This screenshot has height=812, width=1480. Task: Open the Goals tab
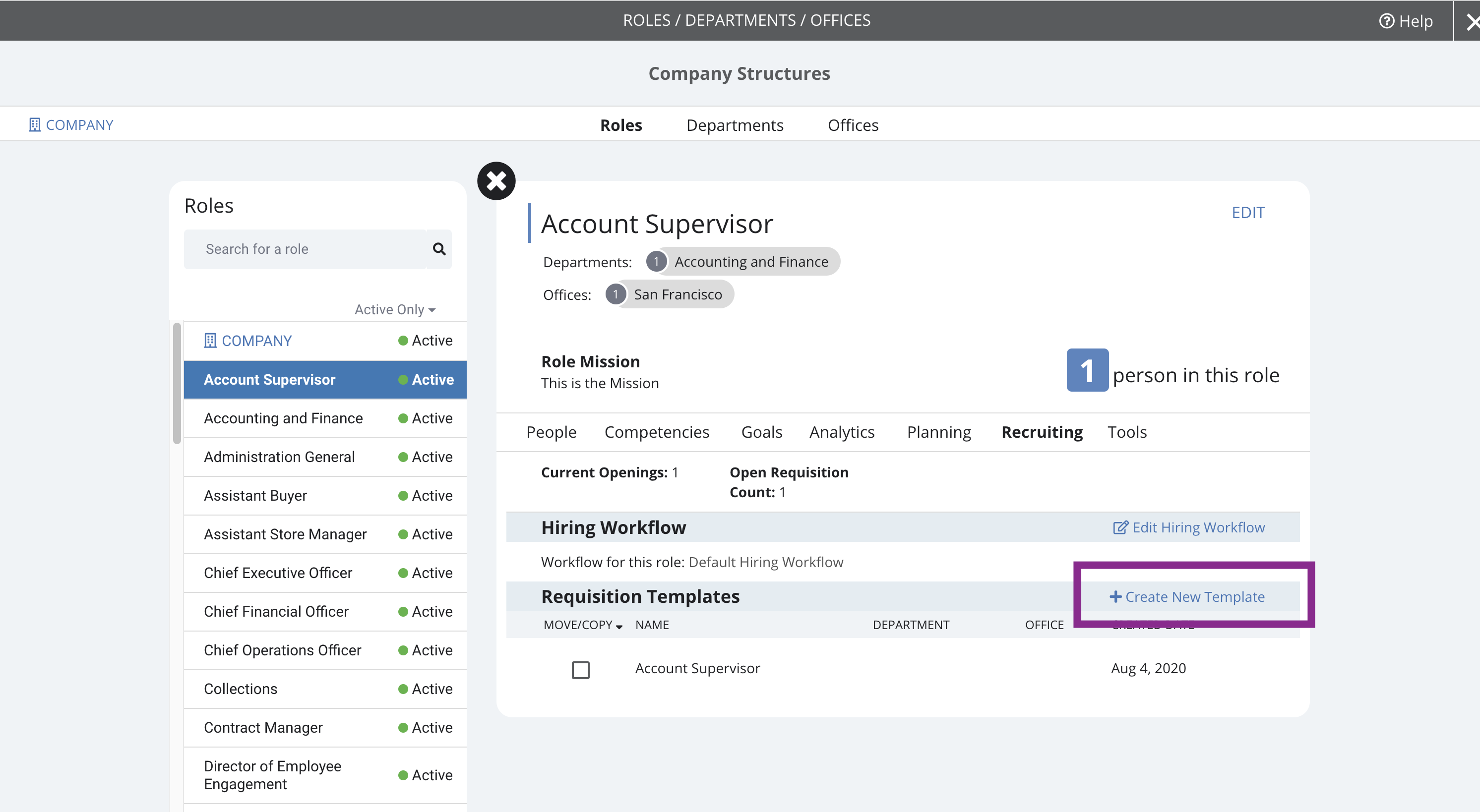[x=761, y=432]
